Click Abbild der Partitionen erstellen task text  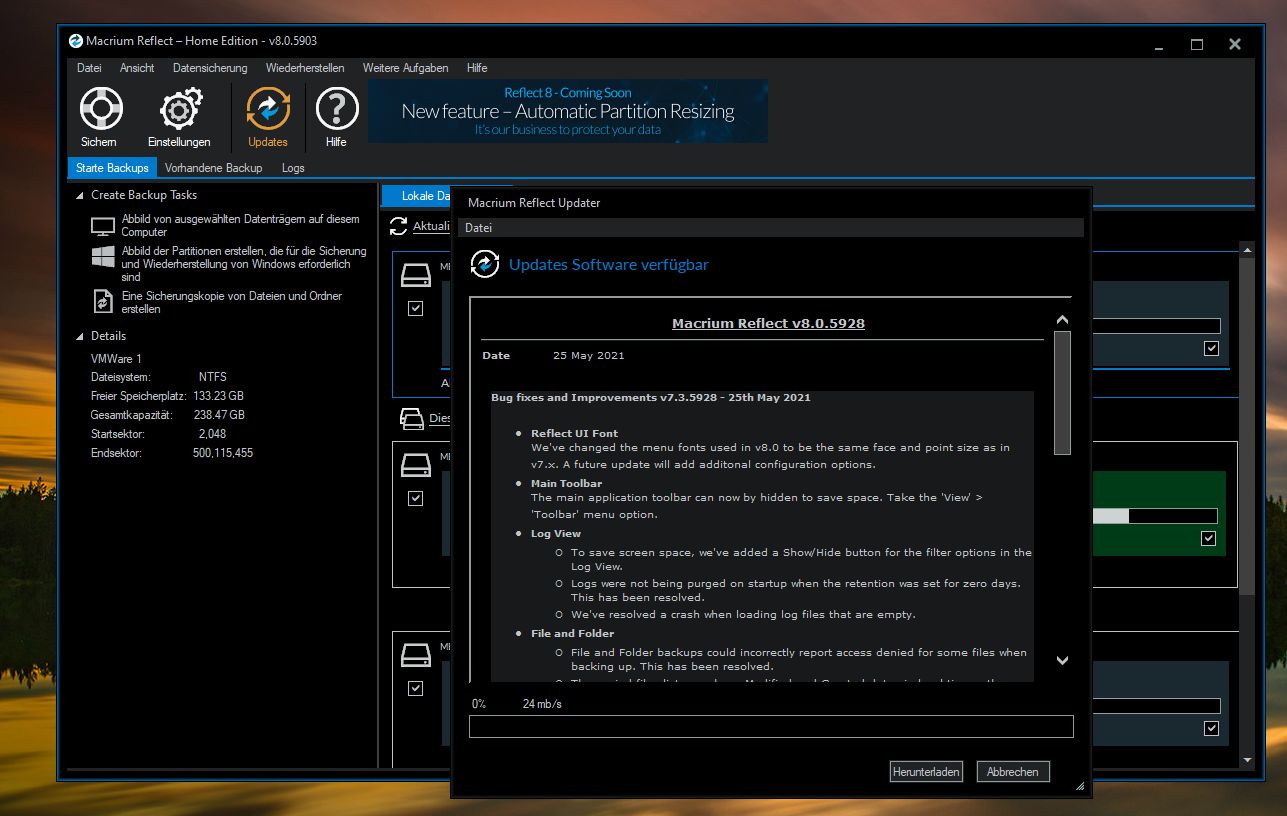(244, 264)
